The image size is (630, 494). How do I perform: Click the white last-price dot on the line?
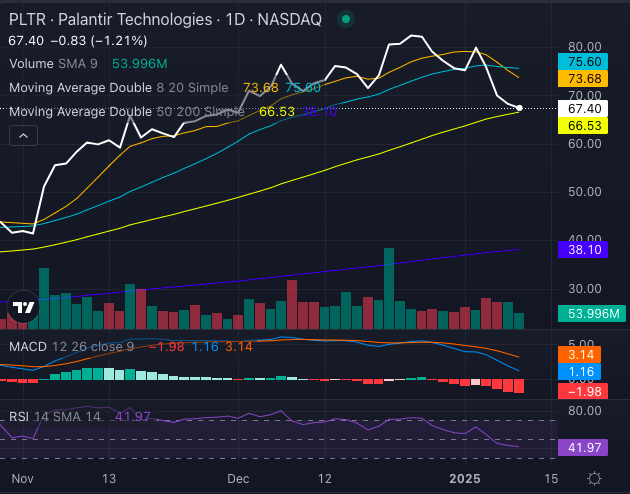(519, 107)
